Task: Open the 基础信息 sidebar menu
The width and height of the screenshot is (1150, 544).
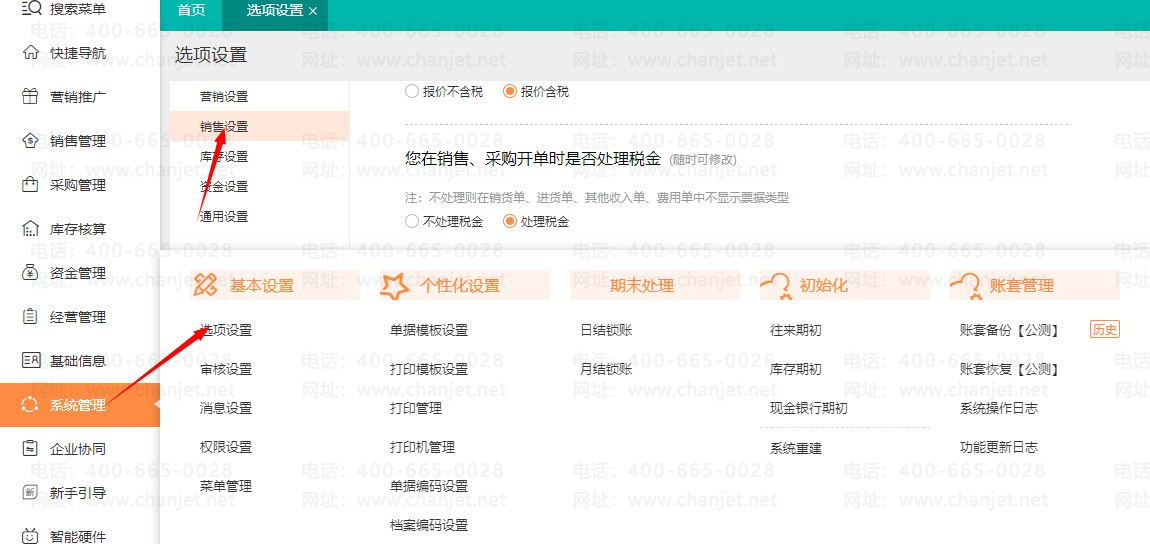Action: (78, 361)
